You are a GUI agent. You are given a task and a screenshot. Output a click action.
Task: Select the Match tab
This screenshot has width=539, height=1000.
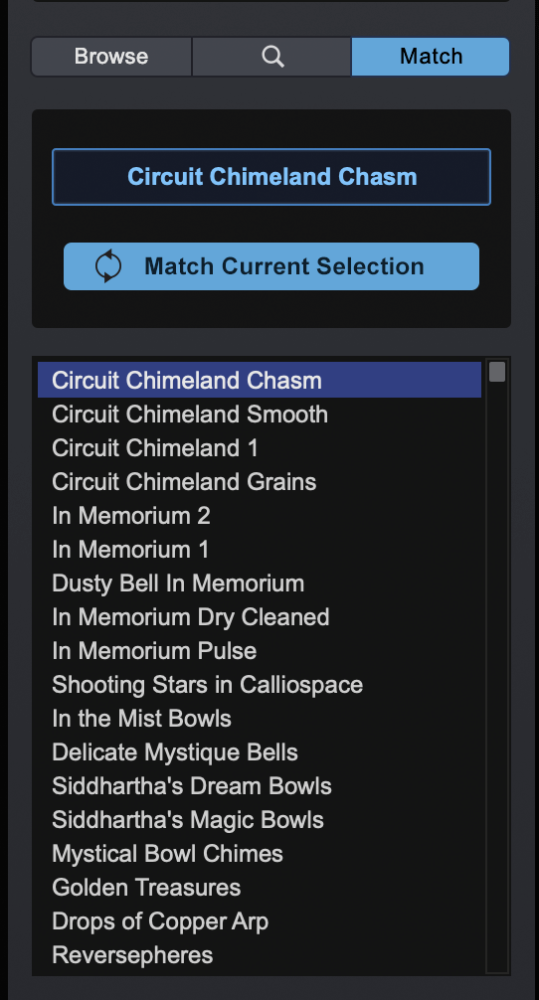tap(431, 57)
